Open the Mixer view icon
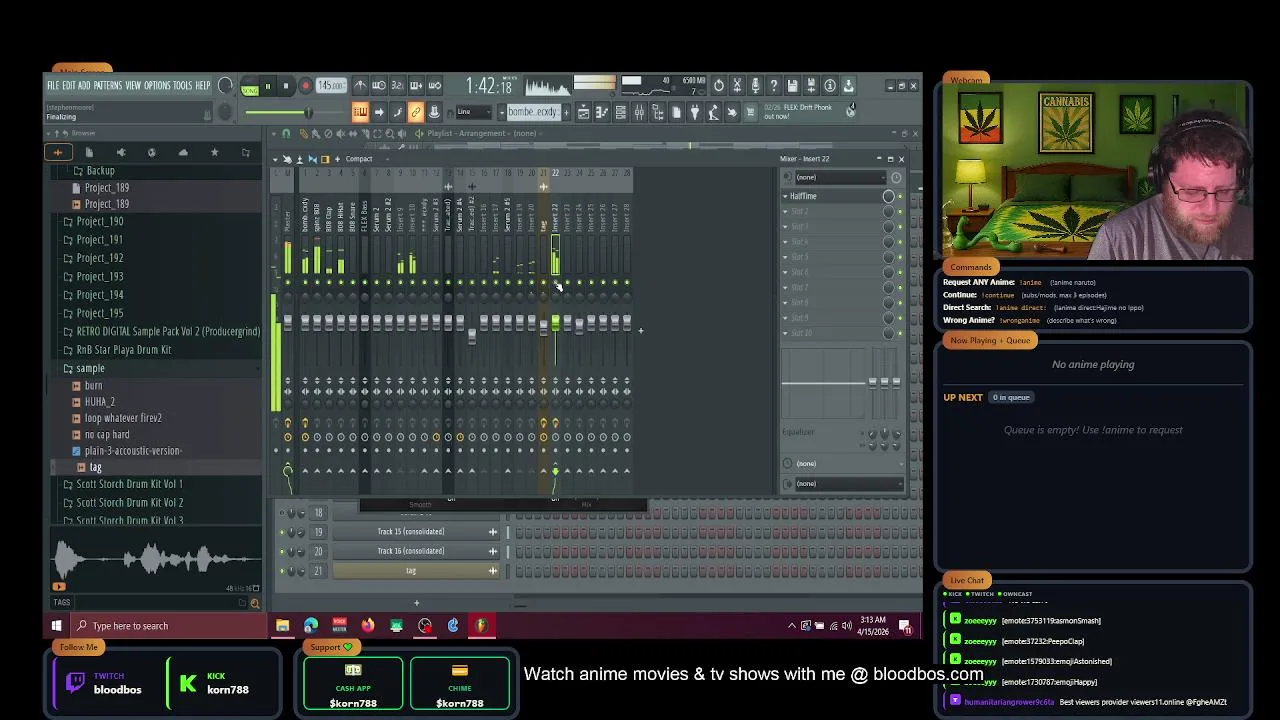The height and width of the screenshot is (720, 1280). [639, 112]
